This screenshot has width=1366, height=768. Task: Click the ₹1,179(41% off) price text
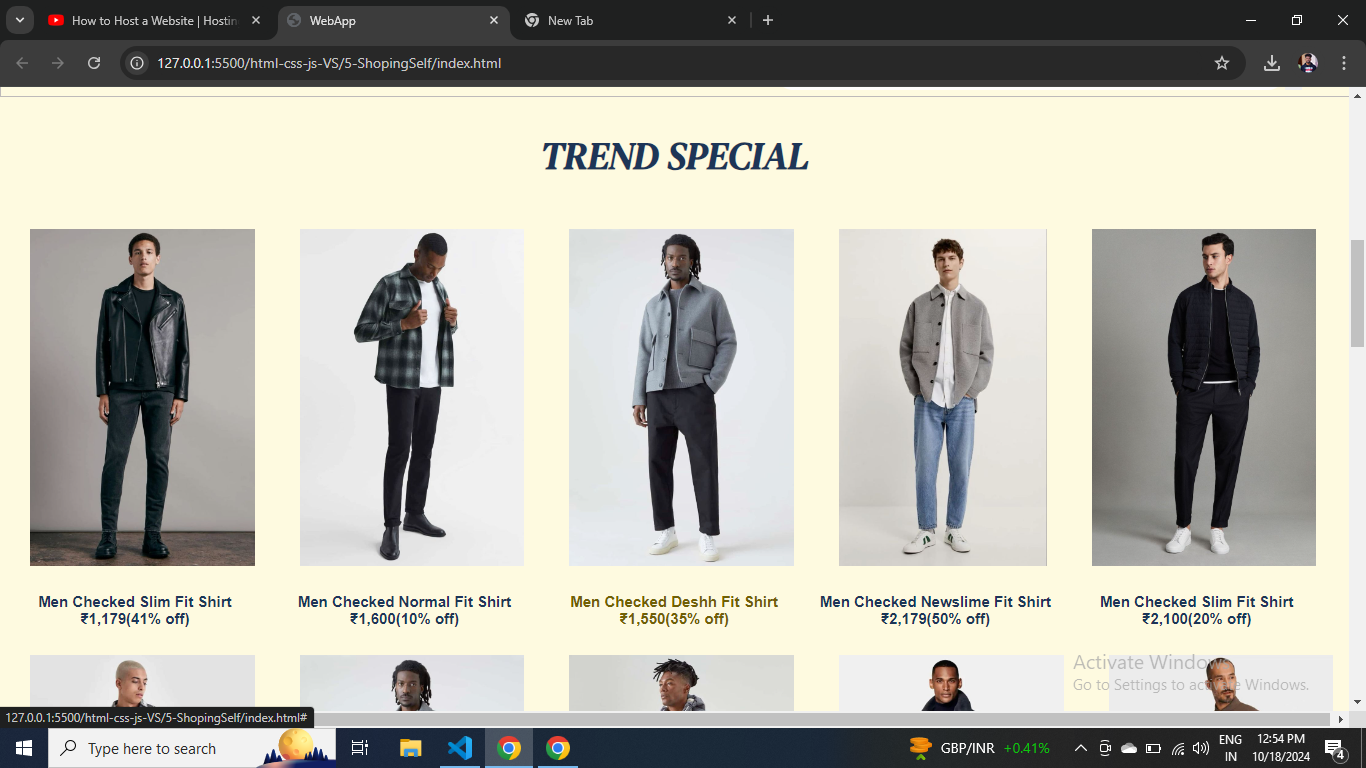pyautogui.click(x=135, y=619)
